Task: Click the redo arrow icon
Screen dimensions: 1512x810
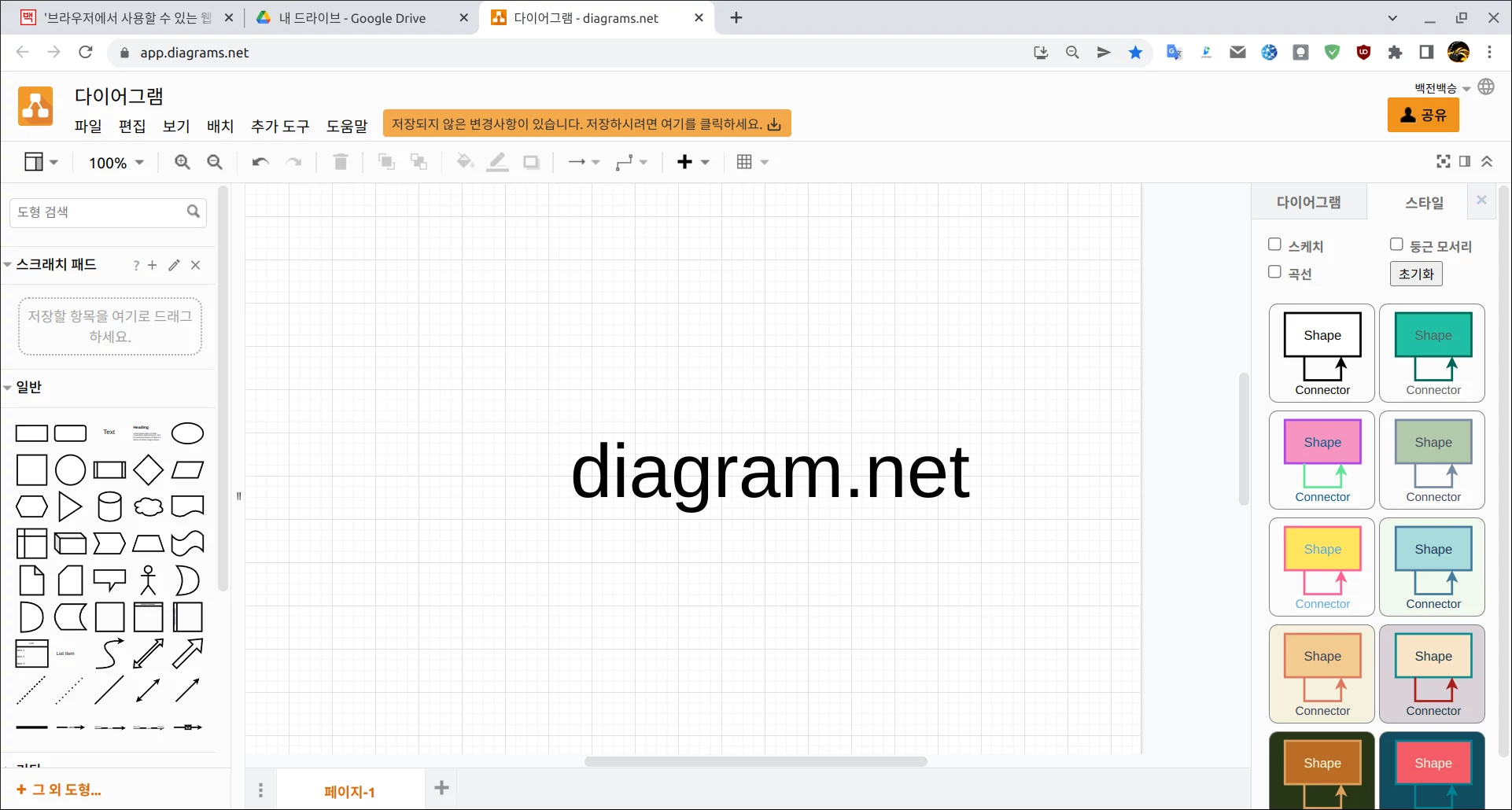Action: tap(294, 162)
